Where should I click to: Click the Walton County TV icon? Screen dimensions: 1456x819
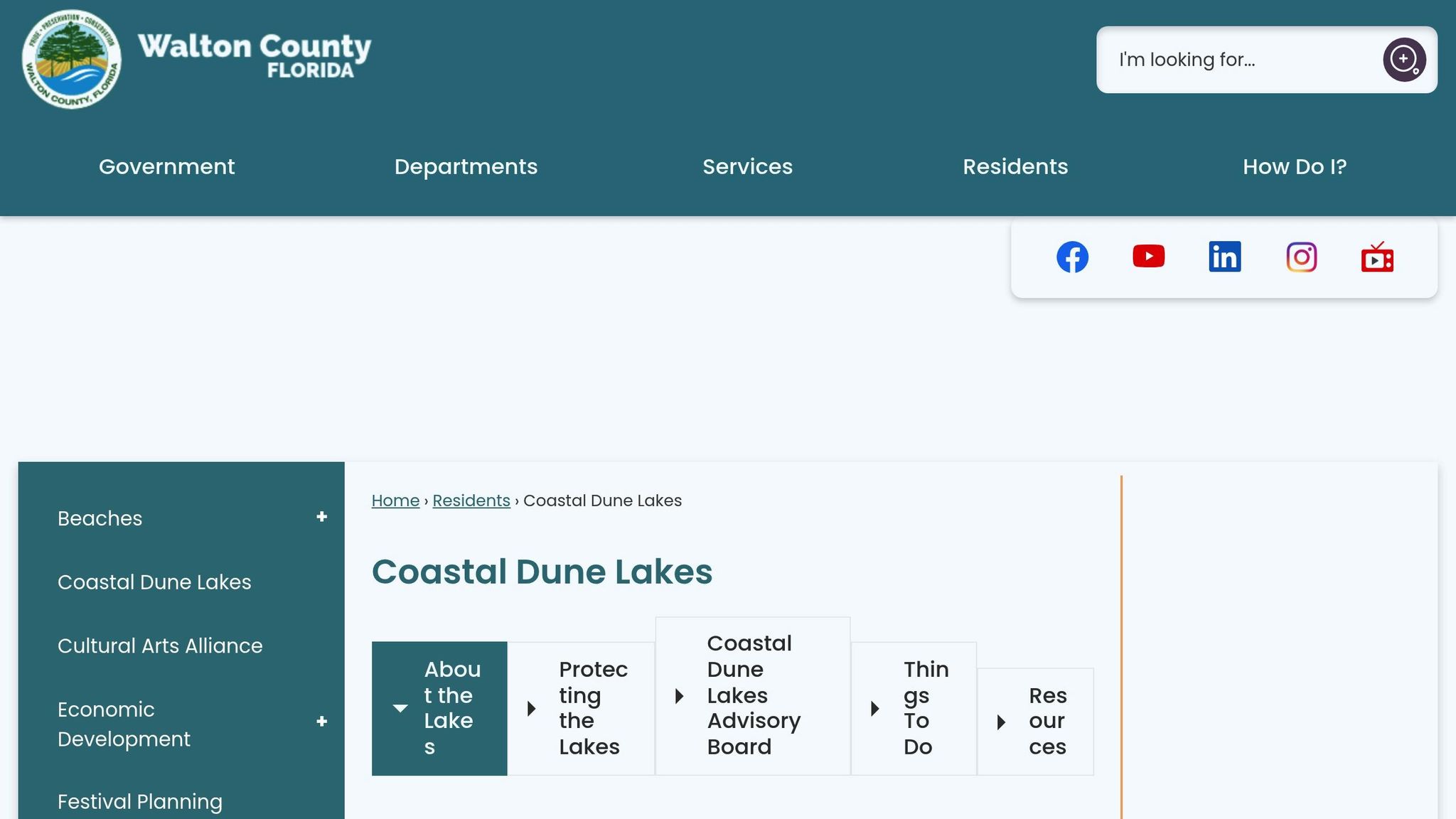(x=1378, y=258)
